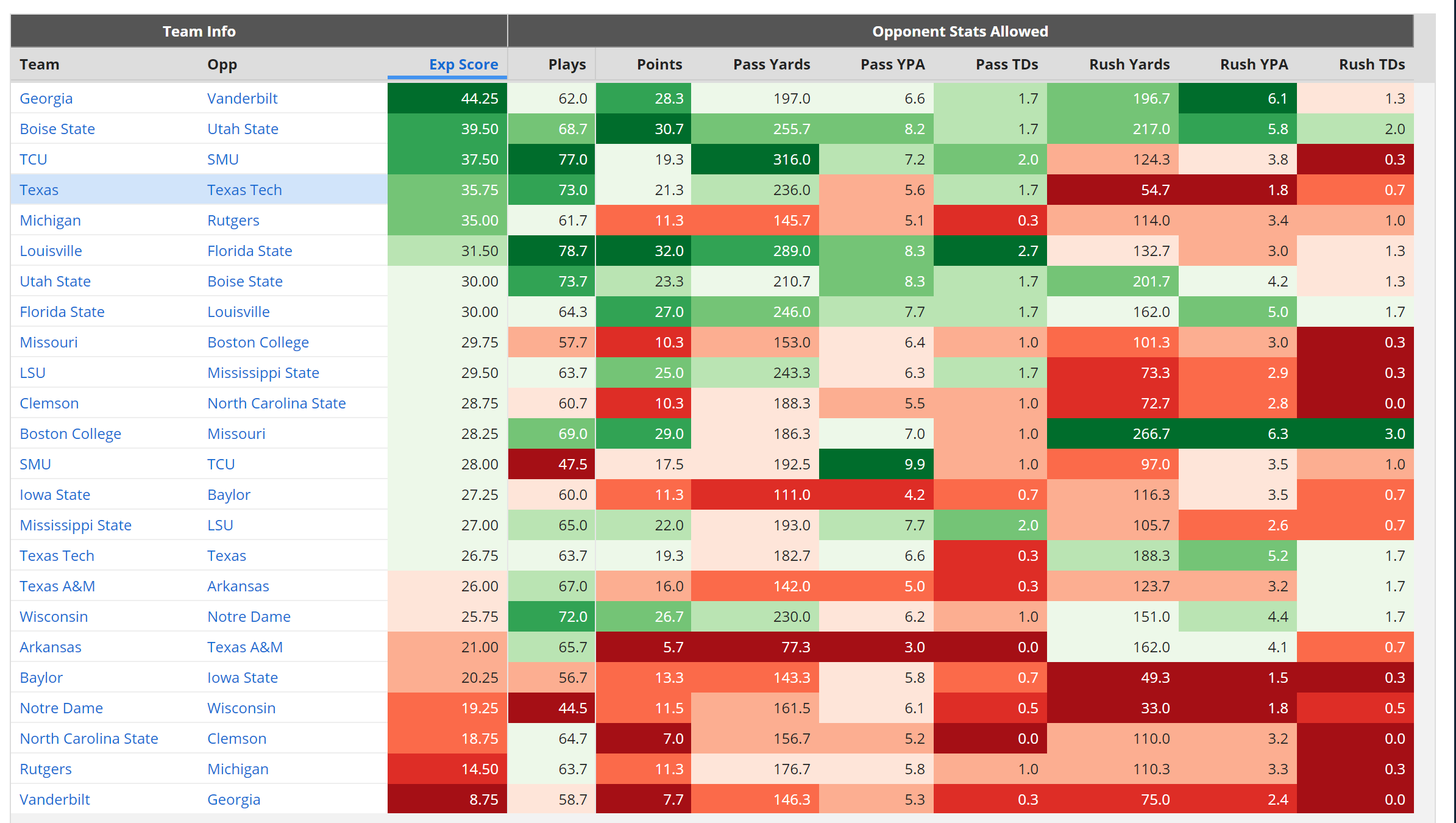Sort by Pass Yards column header
Image resolution: width=1456 pixels, height=823 pixels.
point(772,64)
